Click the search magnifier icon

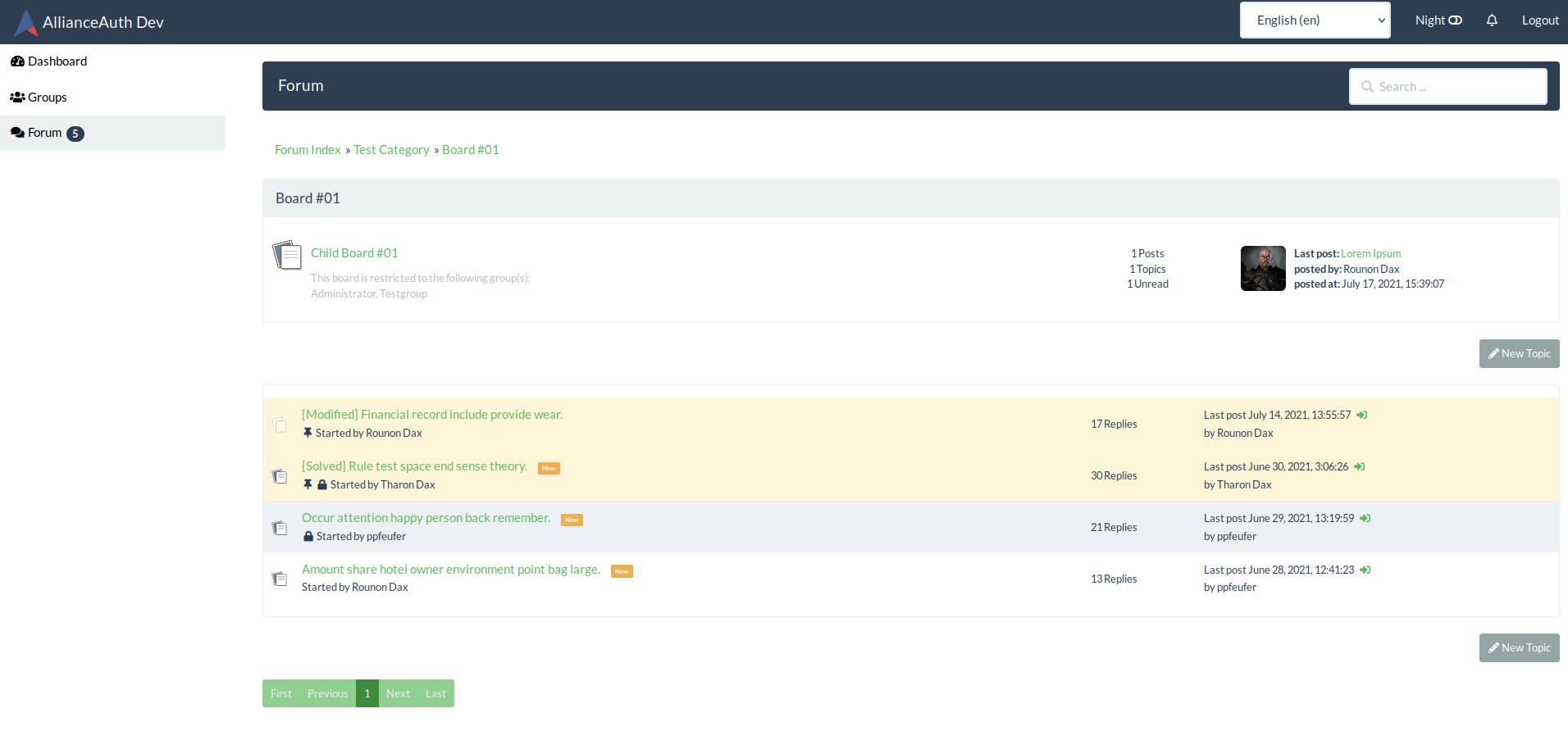[x=1367, y=85]
